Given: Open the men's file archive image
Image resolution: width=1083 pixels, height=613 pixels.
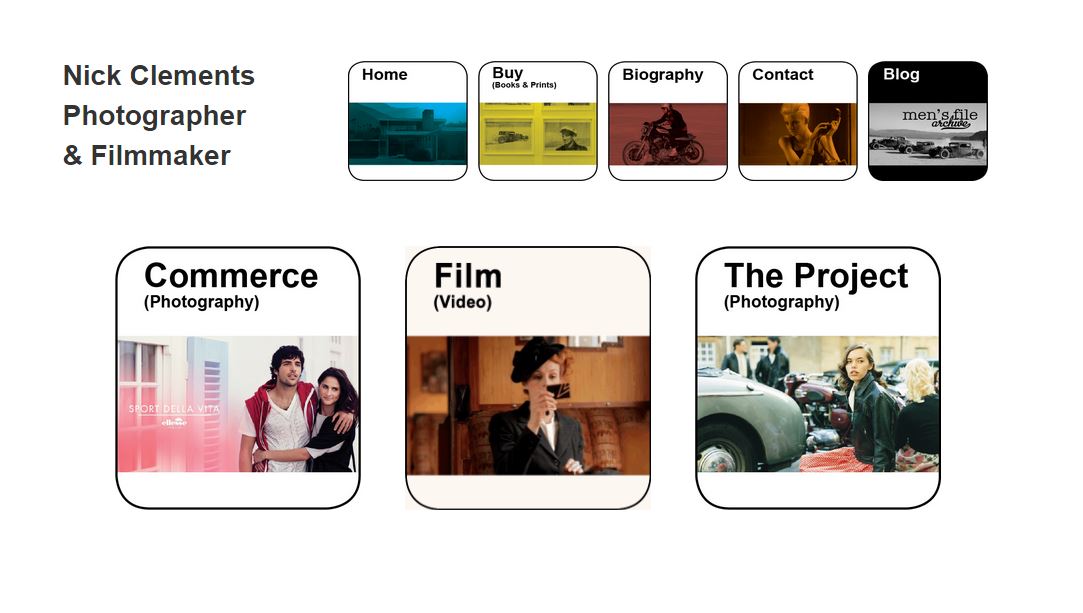Looking at the screenshot, I should 928,134.
